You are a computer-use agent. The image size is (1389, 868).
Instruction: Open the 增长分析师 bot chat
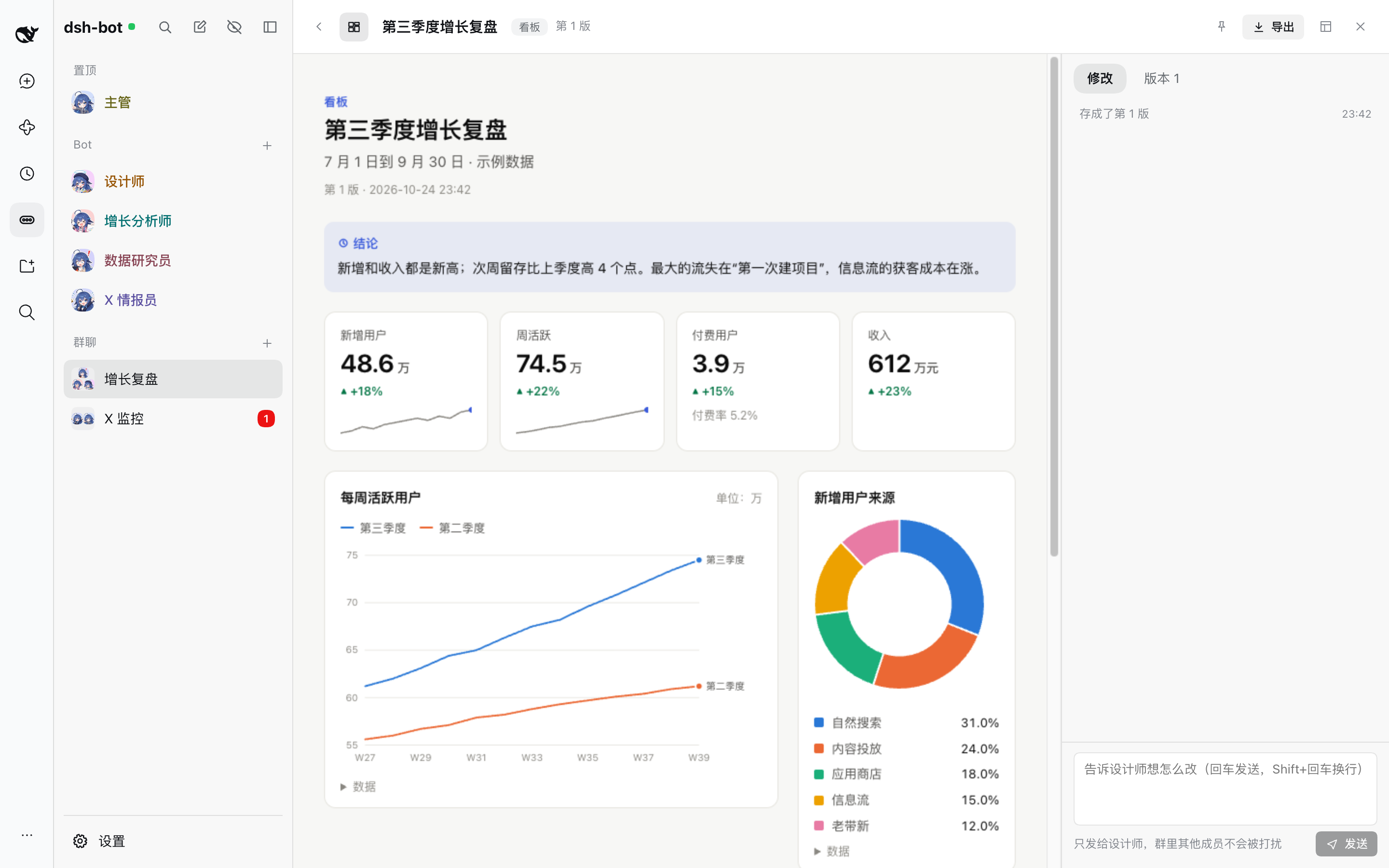point(173,221)
